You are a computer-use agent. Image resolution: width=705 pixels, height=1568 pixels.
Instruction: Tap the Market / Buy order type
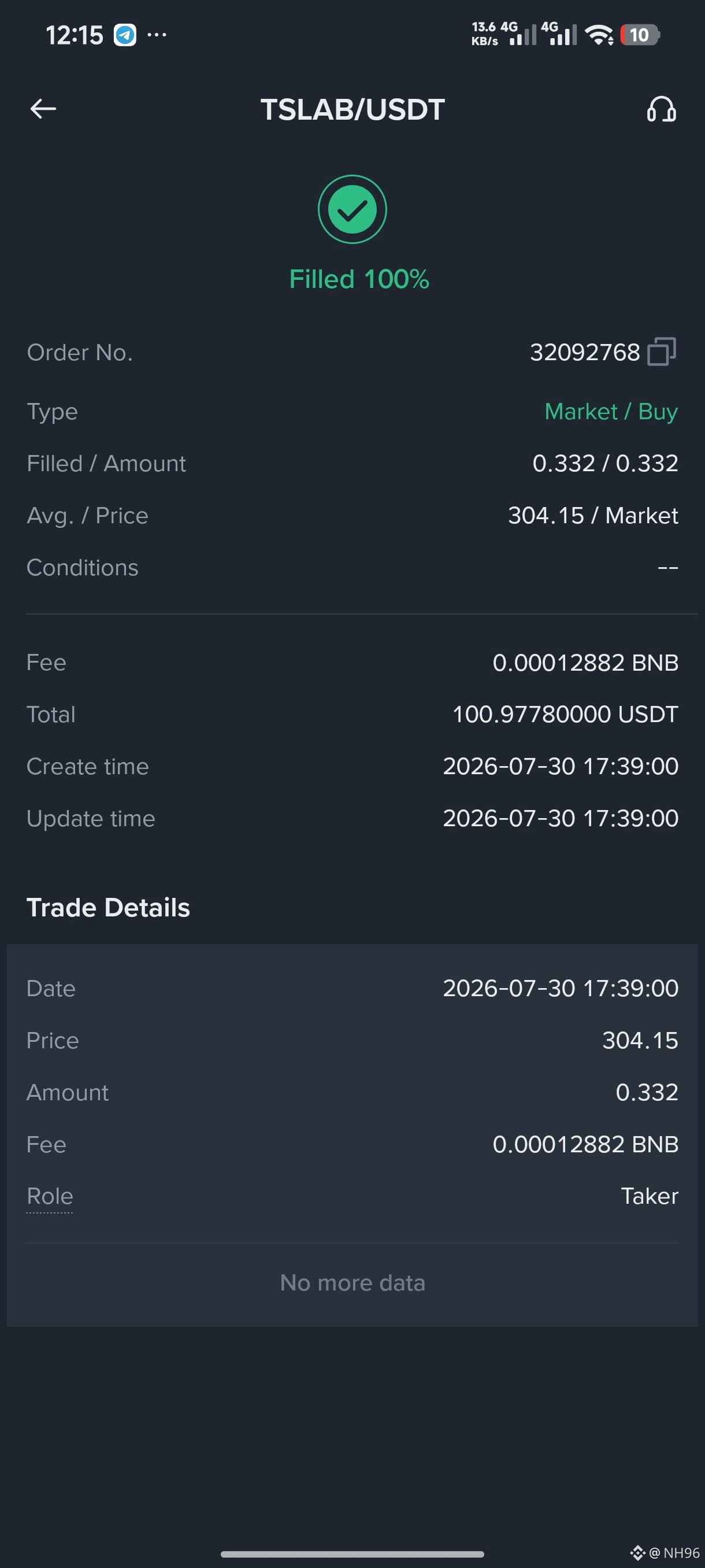[x=611, y=412]
